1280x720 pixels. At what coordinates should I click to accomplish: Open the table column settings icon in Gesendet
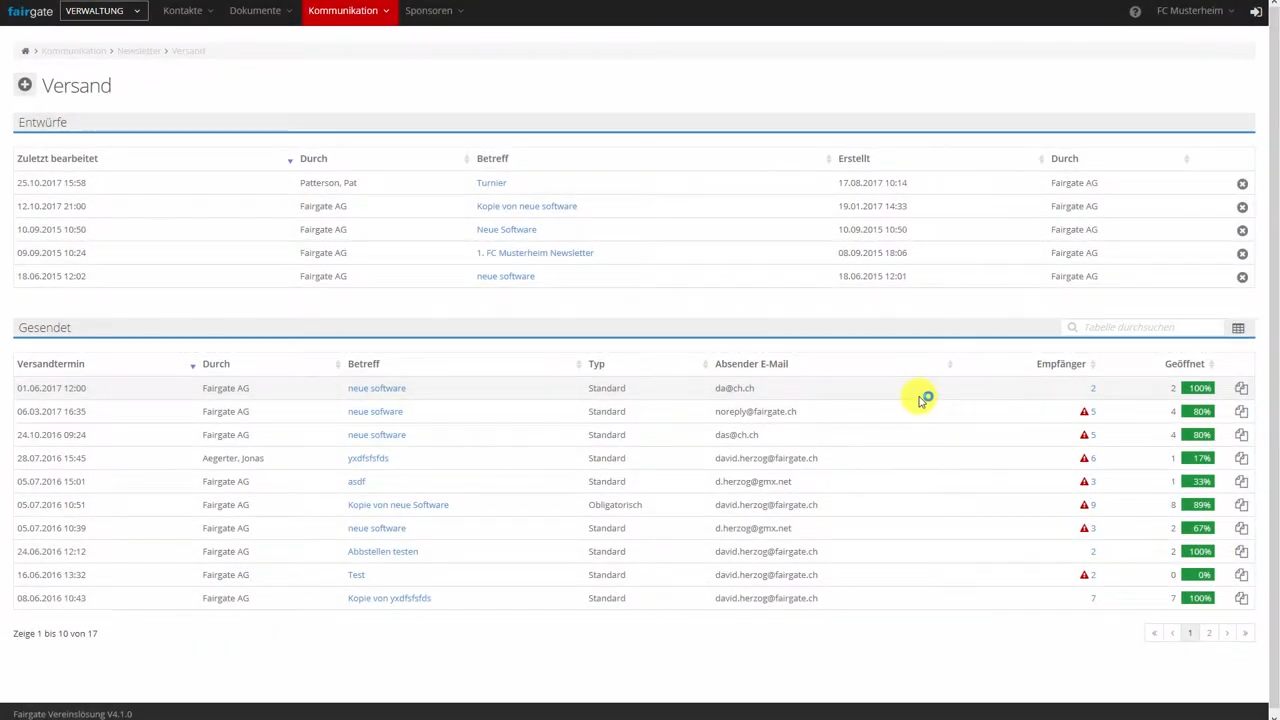coord(1238,328)
